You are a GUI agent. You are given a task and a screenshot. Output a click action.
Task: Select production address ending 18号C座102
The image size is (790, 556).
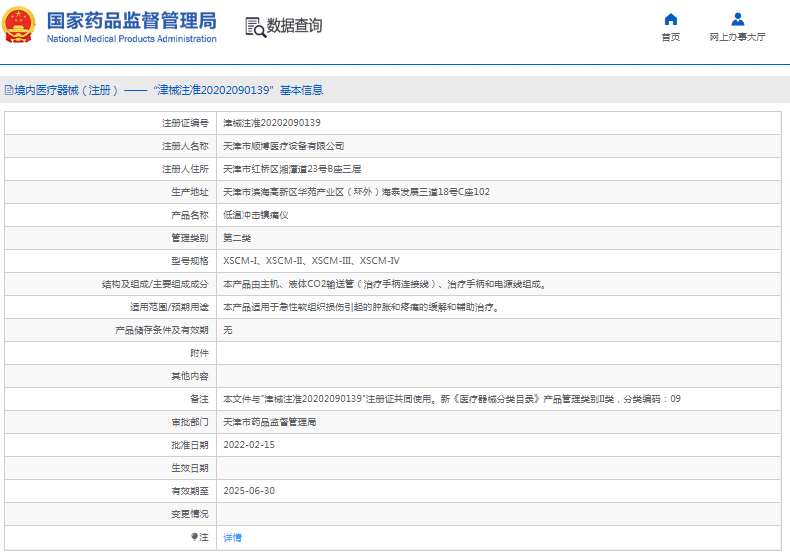356,192
